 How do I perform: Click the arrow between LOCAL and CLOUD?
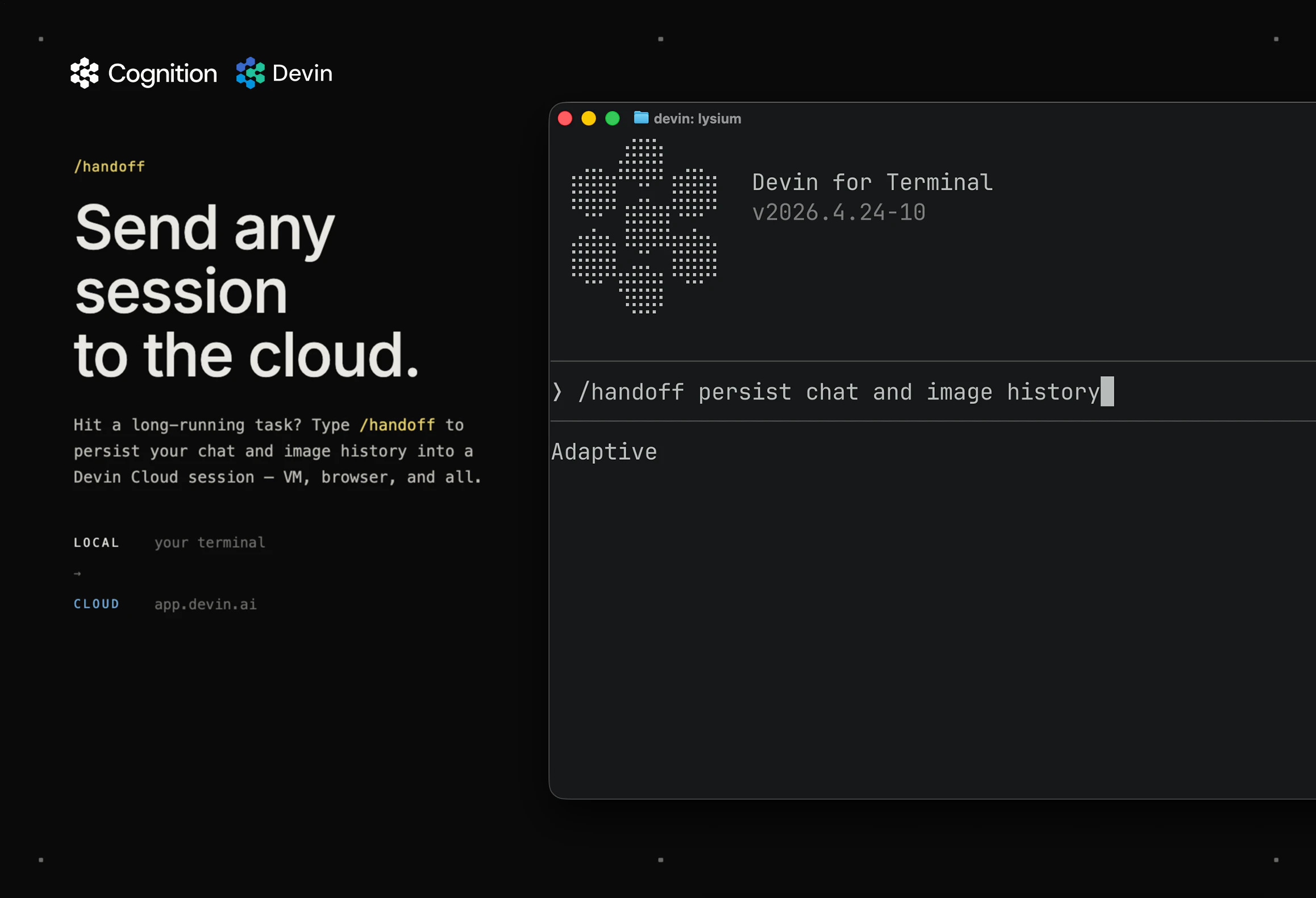click(78, 573)
